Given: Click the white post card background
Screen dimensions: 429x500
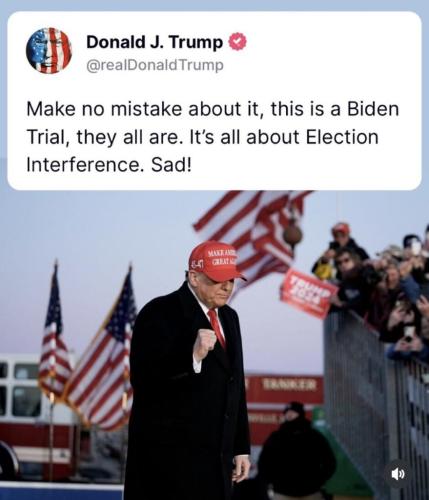Looking at the screenshot, I should [x=214, y=101].
